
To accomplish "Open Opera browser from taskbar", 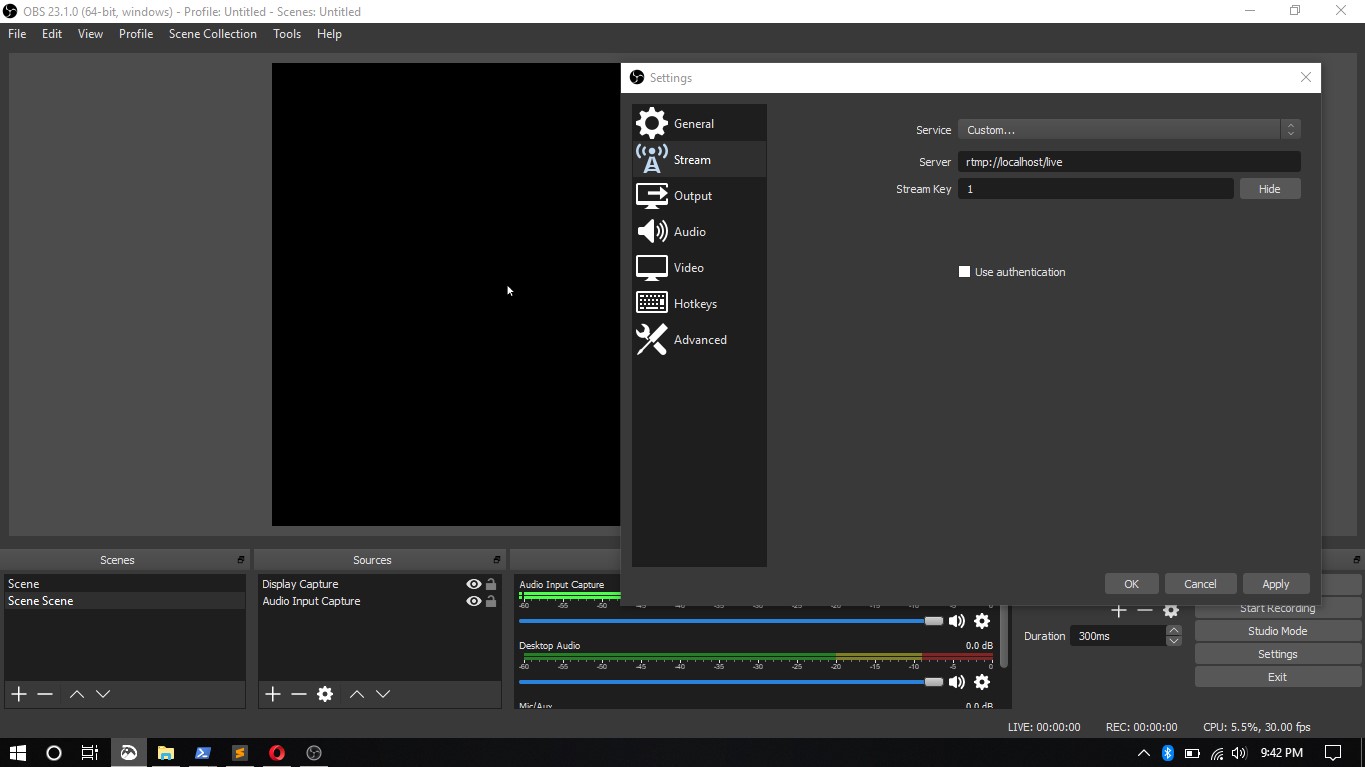I will [277, 753].
